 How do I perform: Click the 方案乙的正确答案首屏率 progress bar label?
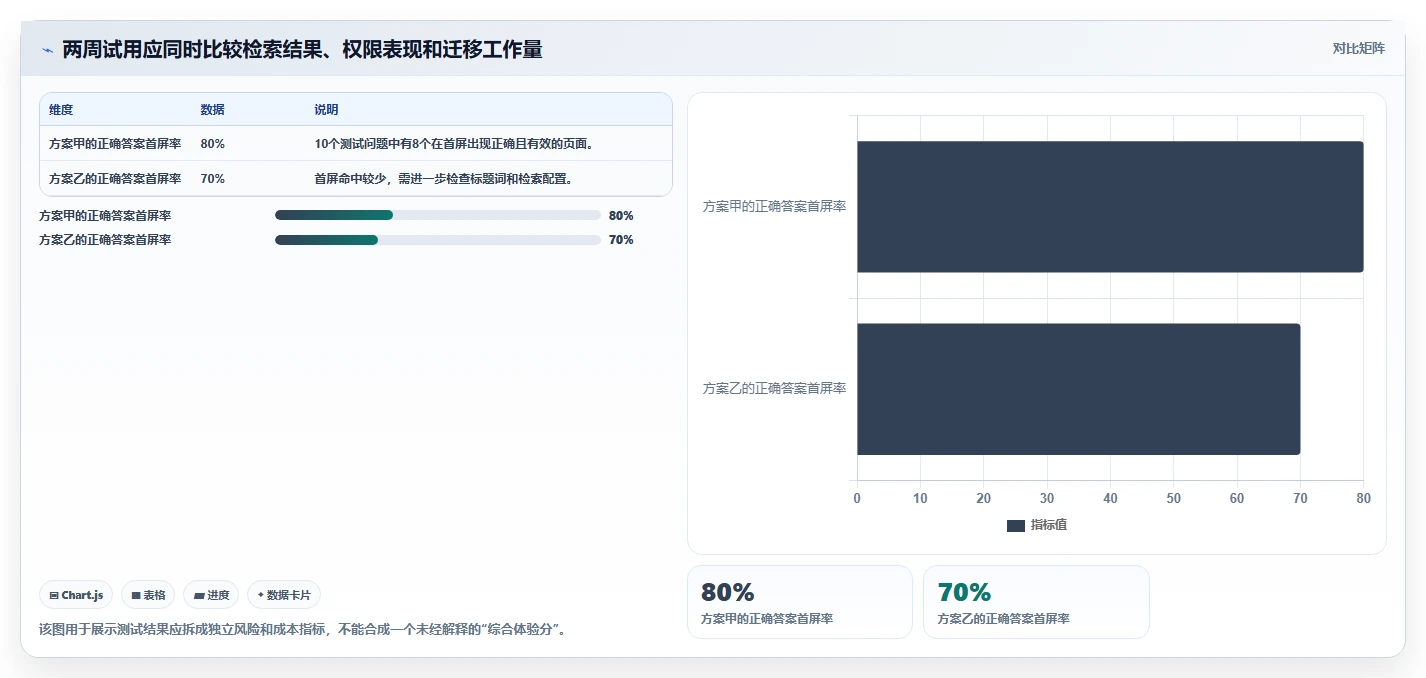[105, 240]
